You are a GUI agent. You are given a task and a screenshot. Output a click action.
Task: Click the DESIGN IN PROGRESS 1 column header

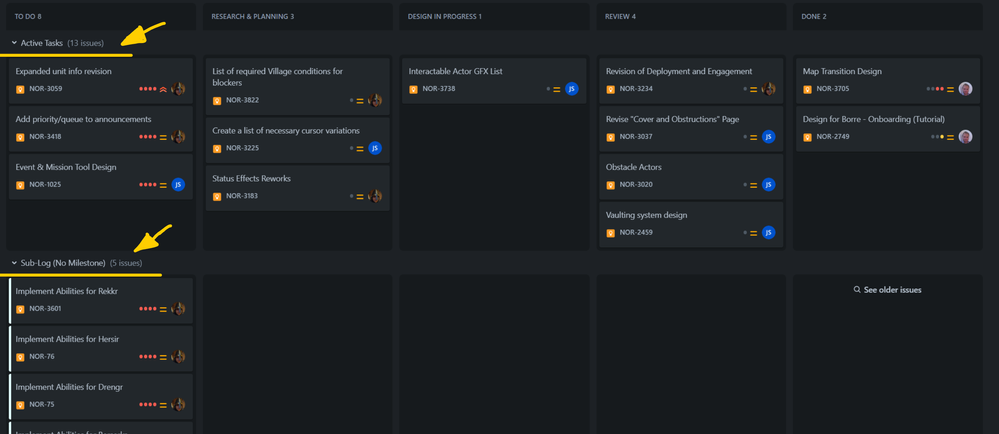pos(494,17)
